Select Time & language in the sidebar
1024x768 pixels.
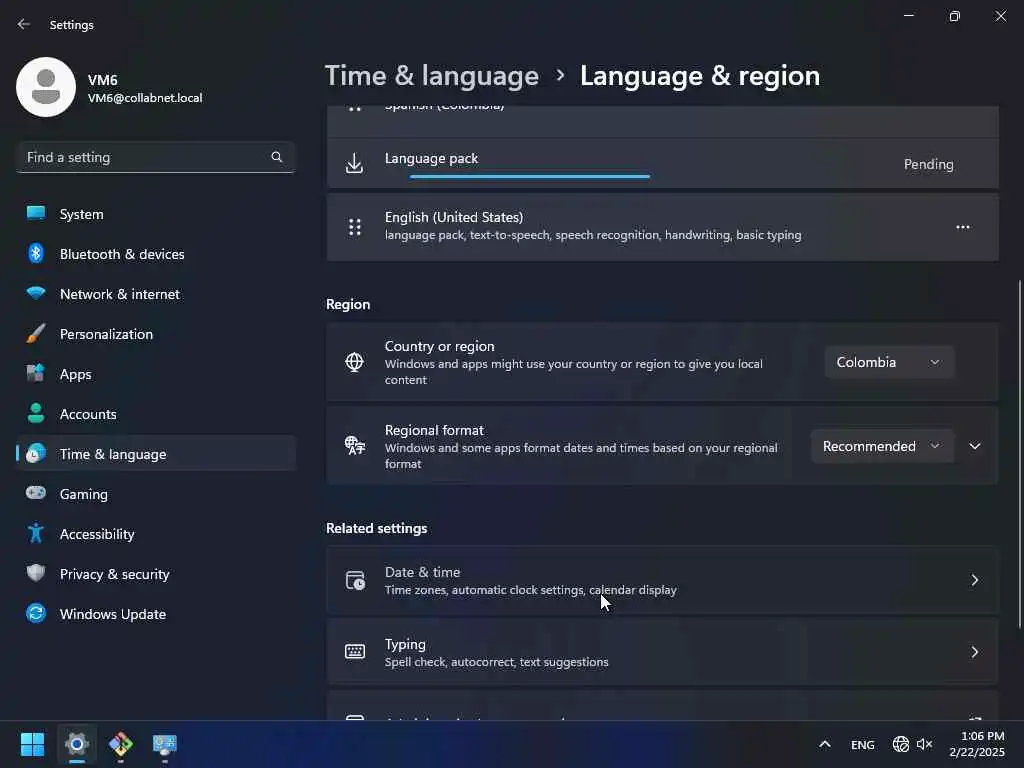click(x=156, y=454)
